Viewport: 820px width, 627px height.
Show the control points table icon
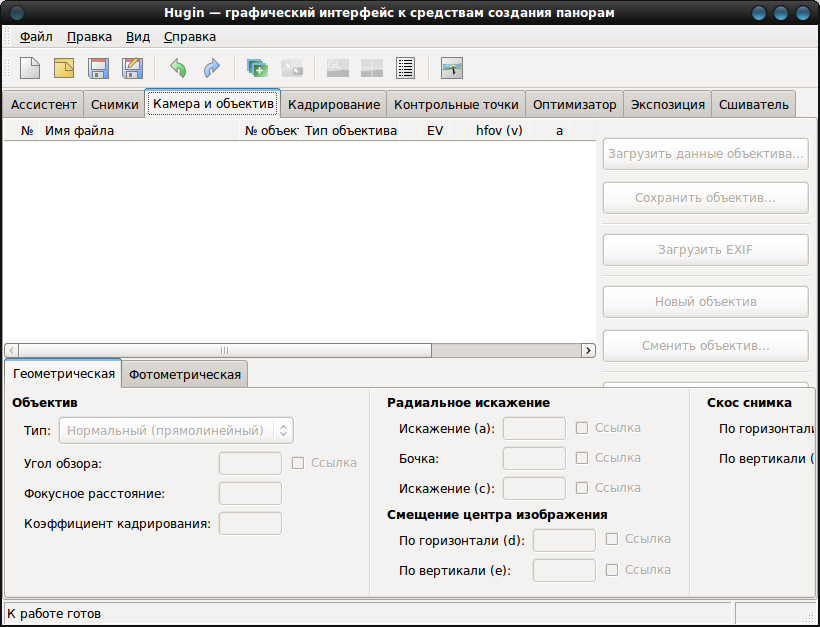point(406,68)
